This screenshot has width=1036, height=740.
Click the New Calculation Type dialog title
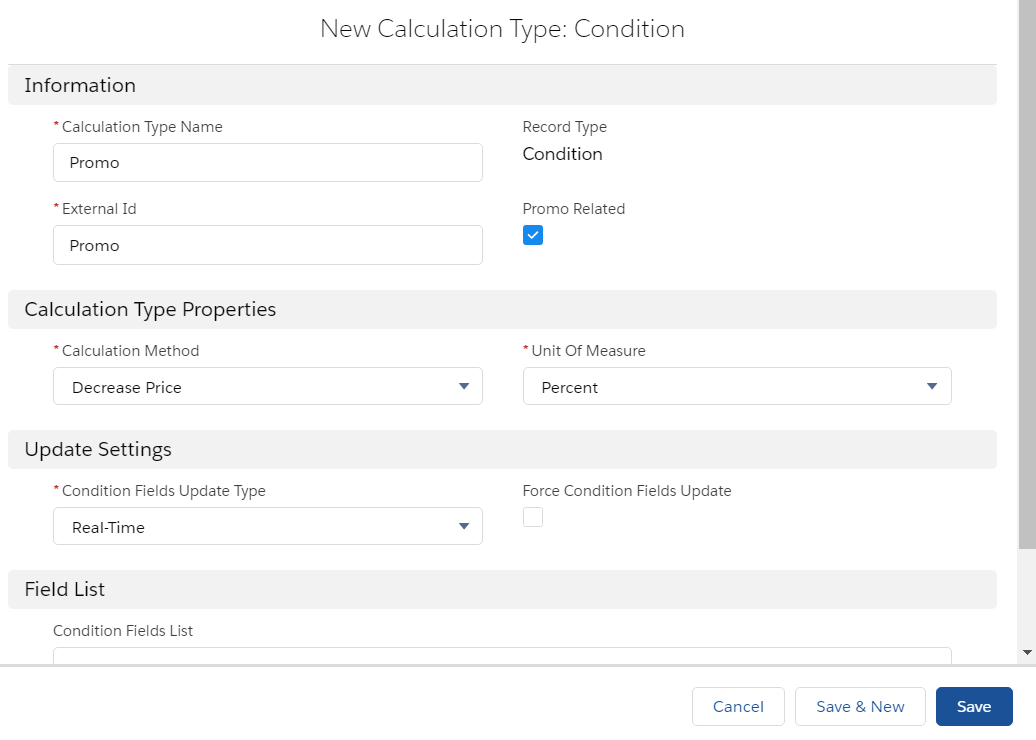(x=502, y=29)
